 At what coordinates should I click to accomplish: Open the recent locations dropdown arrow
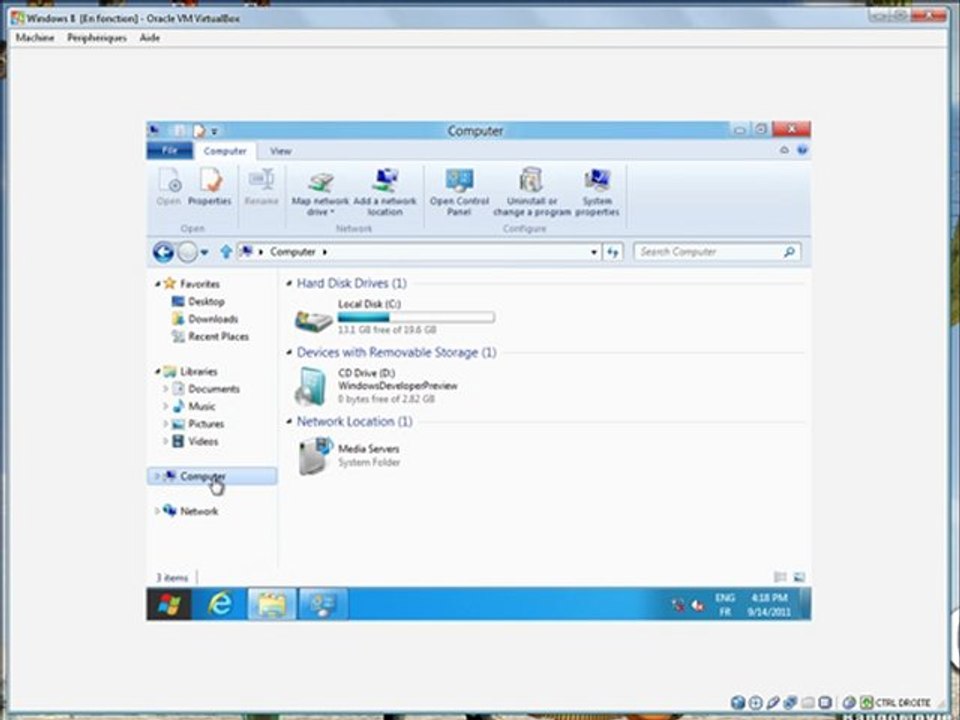point(204,252)
